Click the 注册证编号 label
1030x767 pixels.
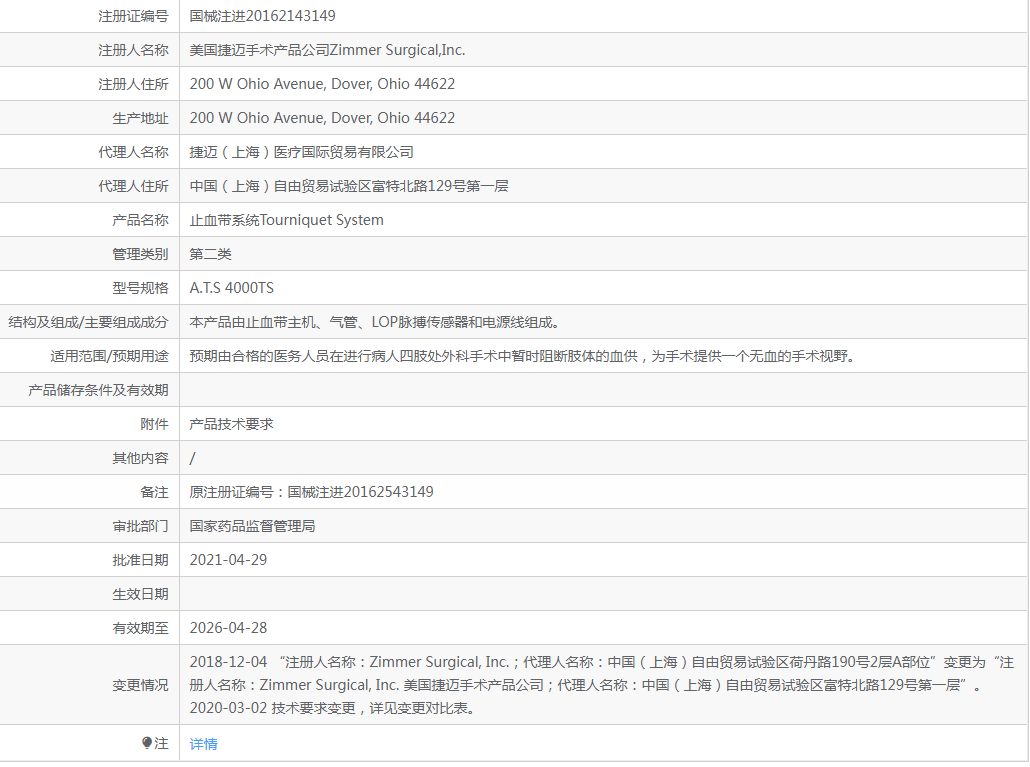(133, 16)
